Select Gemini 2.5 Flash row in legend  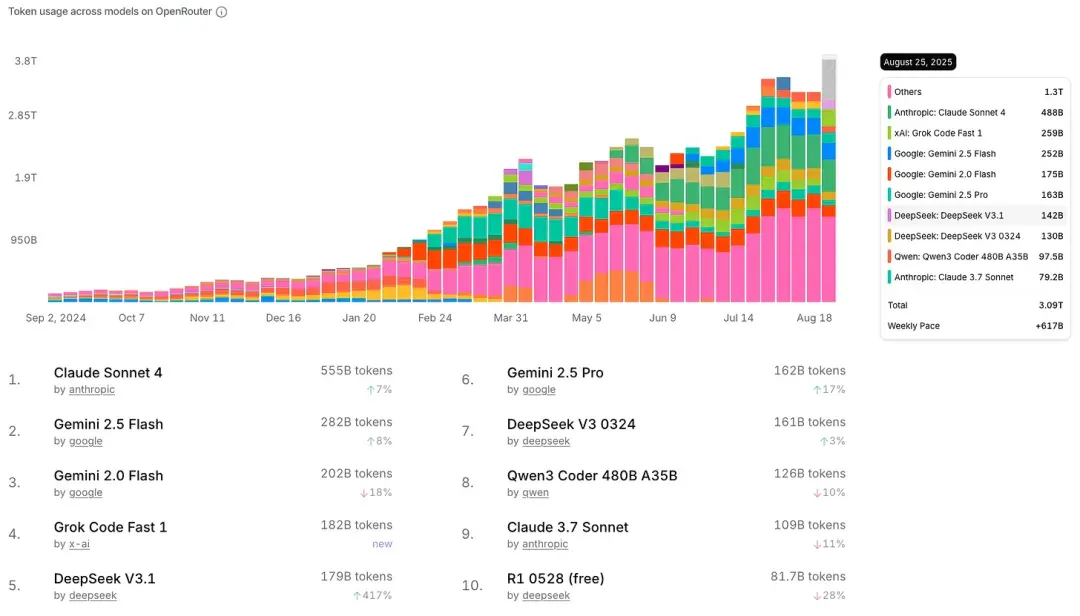click(975, 154)
